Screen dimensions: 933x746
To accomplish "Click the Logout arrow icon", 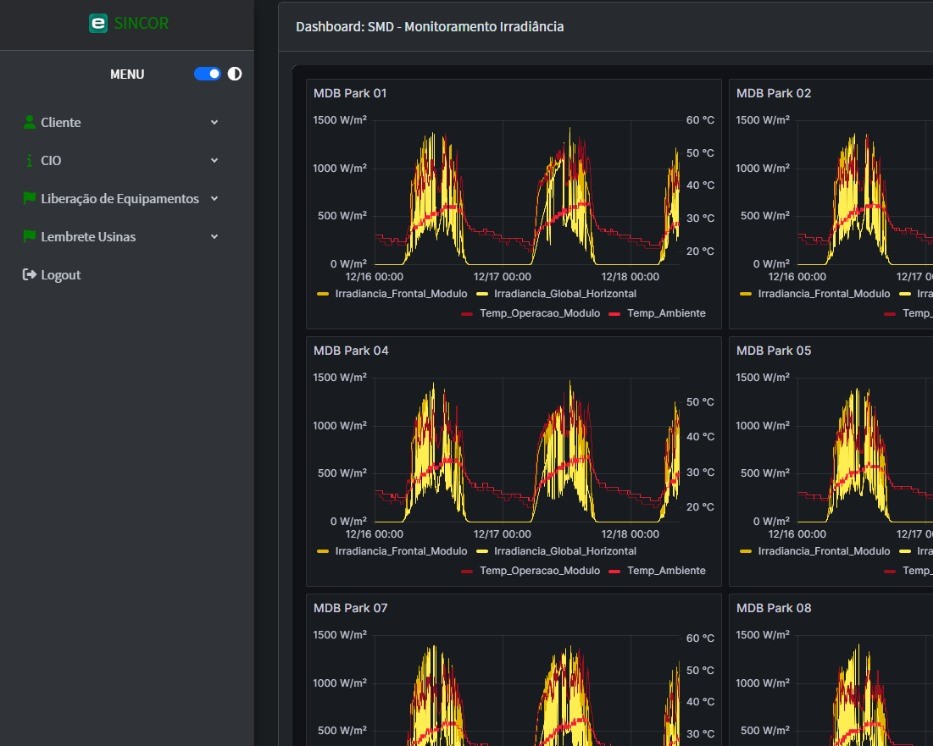I will click(x=29, y=275).
